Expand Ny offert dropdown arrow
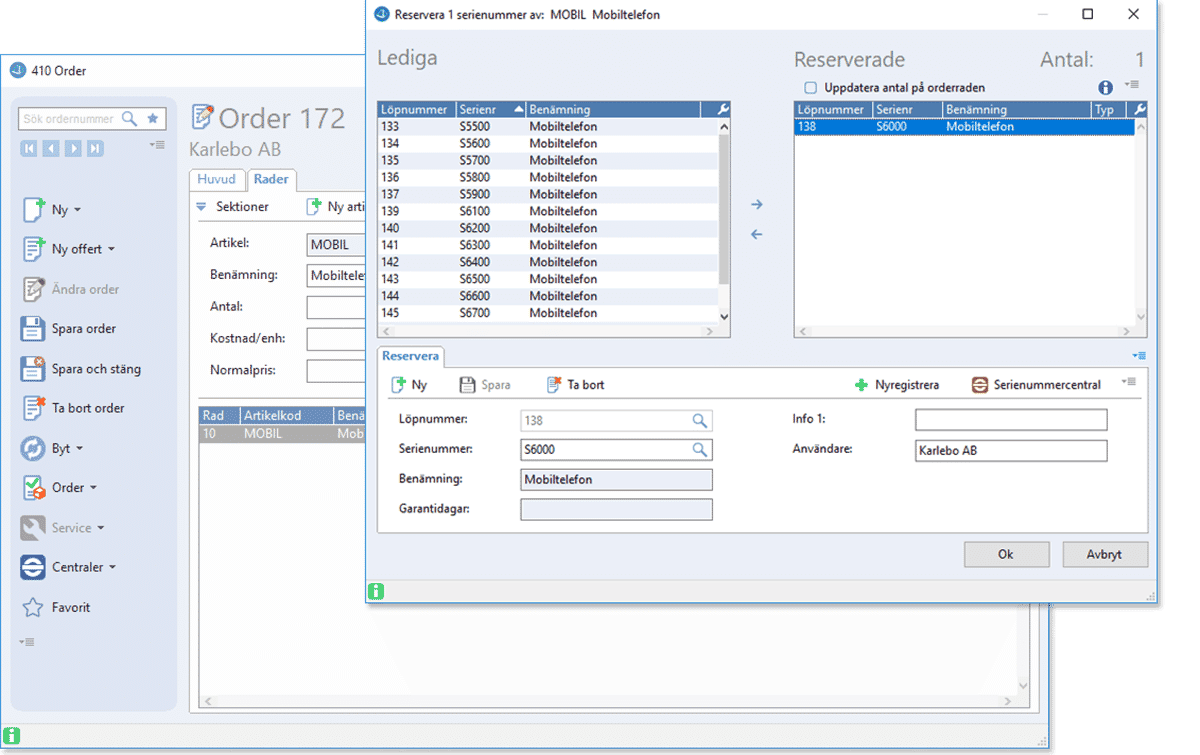 pos(111,249)
